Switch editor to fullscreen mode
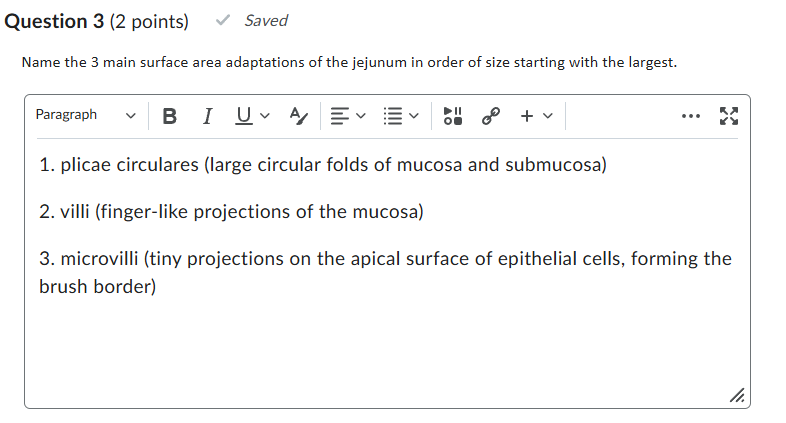The image size is (786, 423). 729,116
